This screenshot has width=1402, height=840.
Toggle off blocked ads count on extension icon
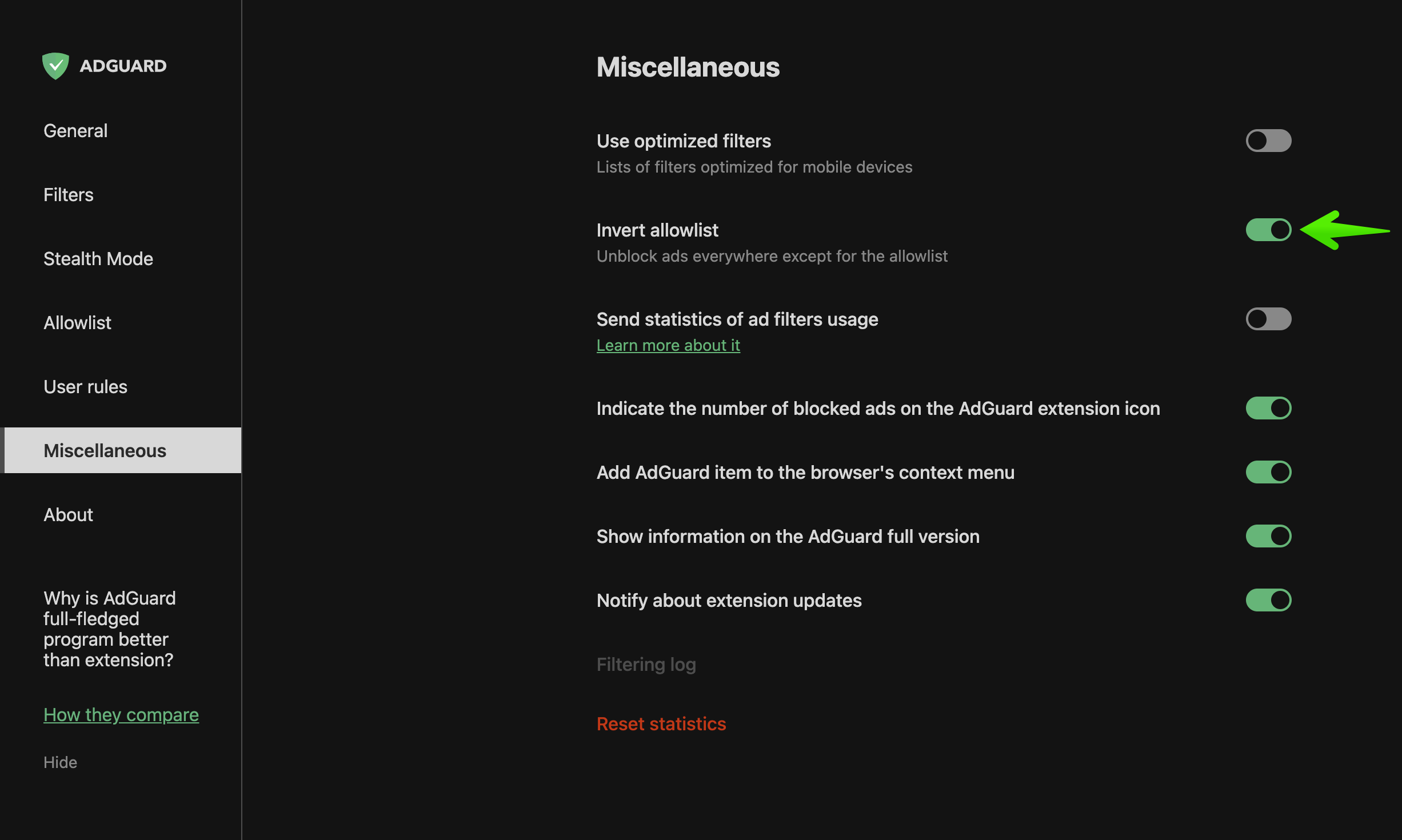1268,408
